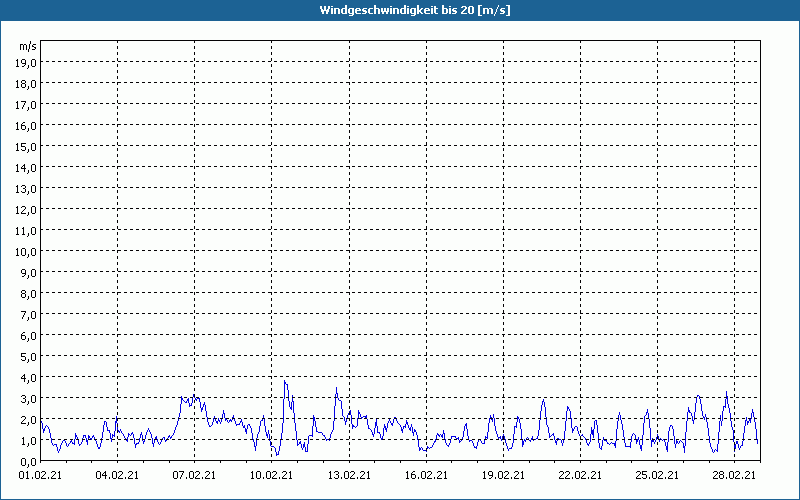Screen dimensions: 800x500
Task: Select the 8,0 y-axis value
Action: pyautogui.click(x=29, y=294)
